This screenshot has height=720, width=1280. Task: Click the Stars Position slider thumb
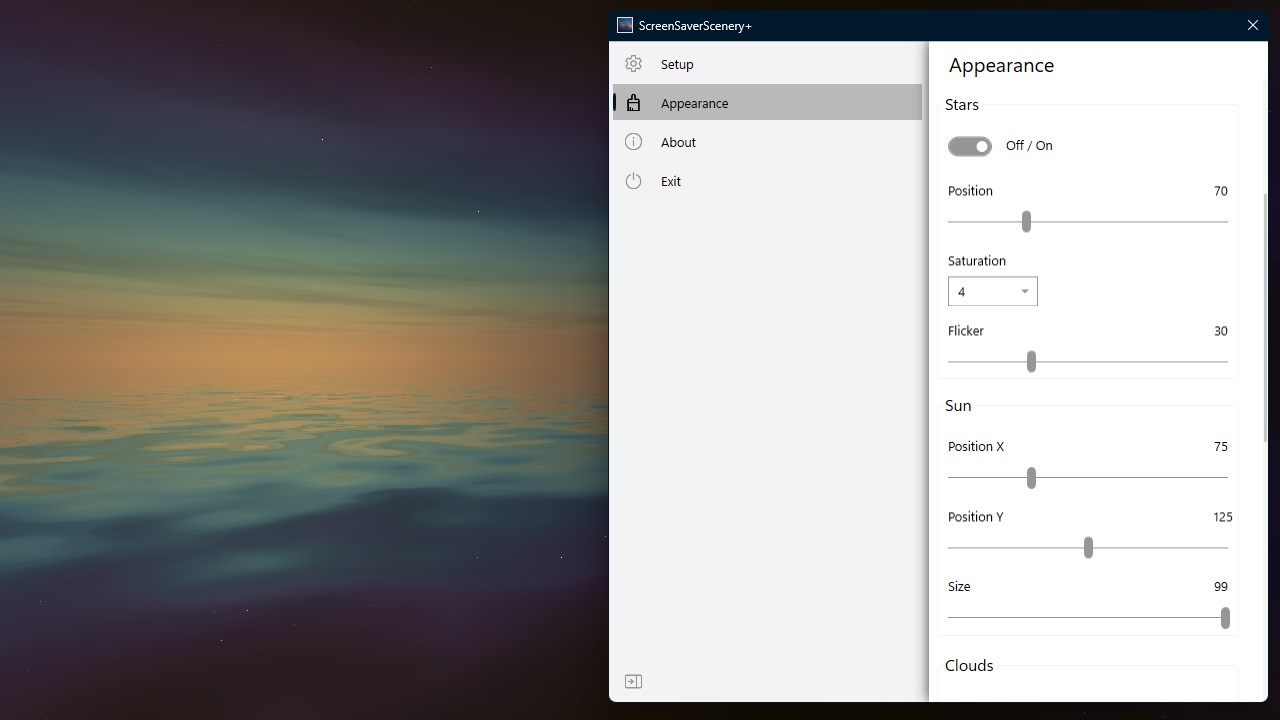(1026, 221)
